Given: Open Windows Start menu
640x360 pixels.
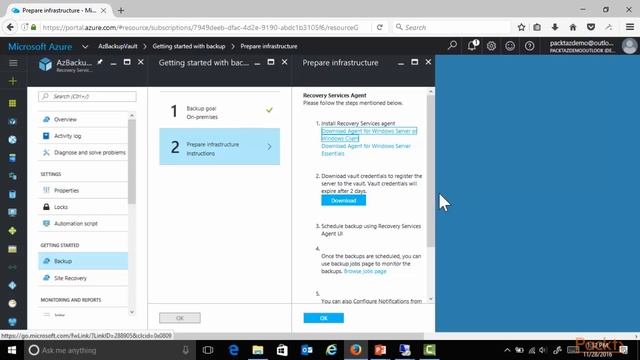Looking at the screenshot, I should [x=12, y=350].
